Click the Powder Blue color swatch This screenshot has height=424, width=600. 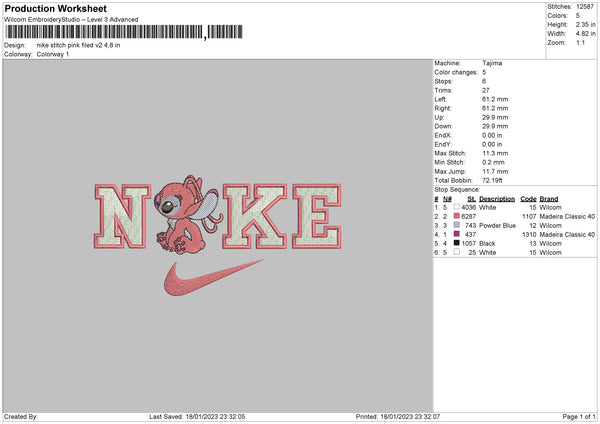pyautogui.click(x=457, y=225)
